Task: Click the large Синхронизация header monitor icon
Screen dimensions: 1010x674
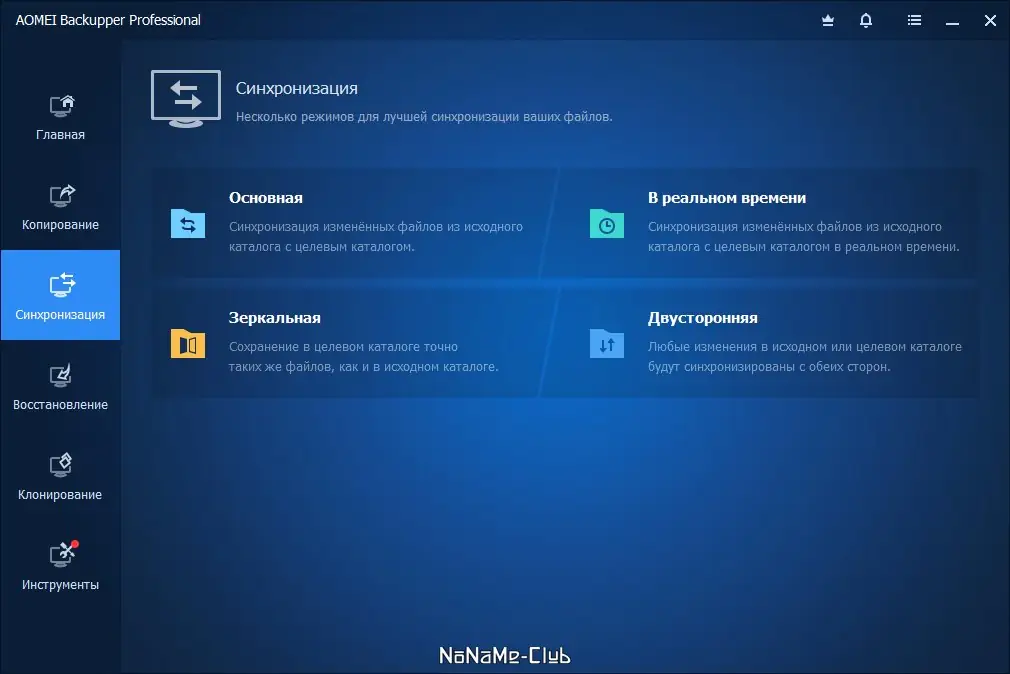Action: click(x=185, y=98)
